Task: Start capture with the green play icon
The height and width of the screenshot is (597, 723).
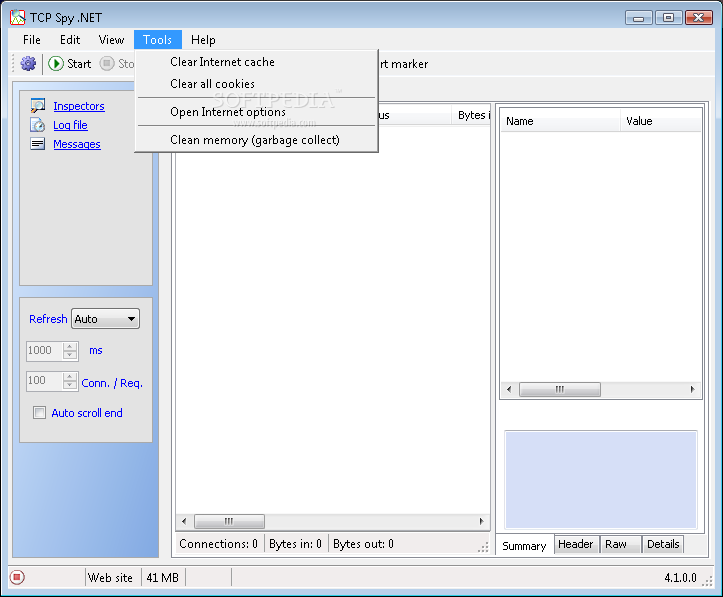Action: [x=56, y=64]
